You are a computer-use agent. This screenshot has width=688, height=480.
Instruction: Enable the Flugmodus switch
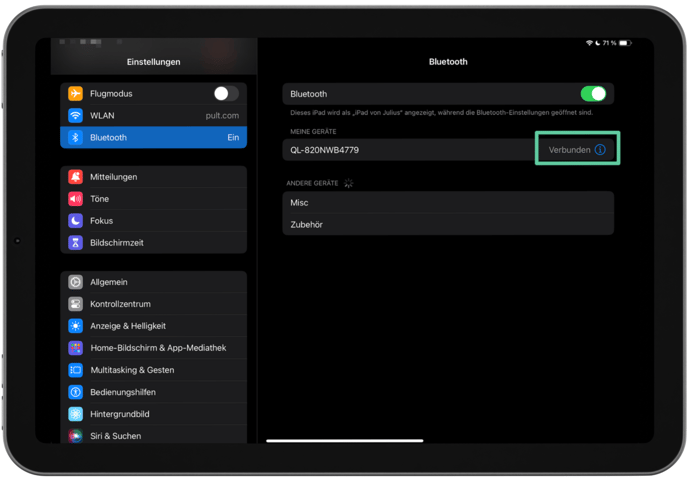226,93
